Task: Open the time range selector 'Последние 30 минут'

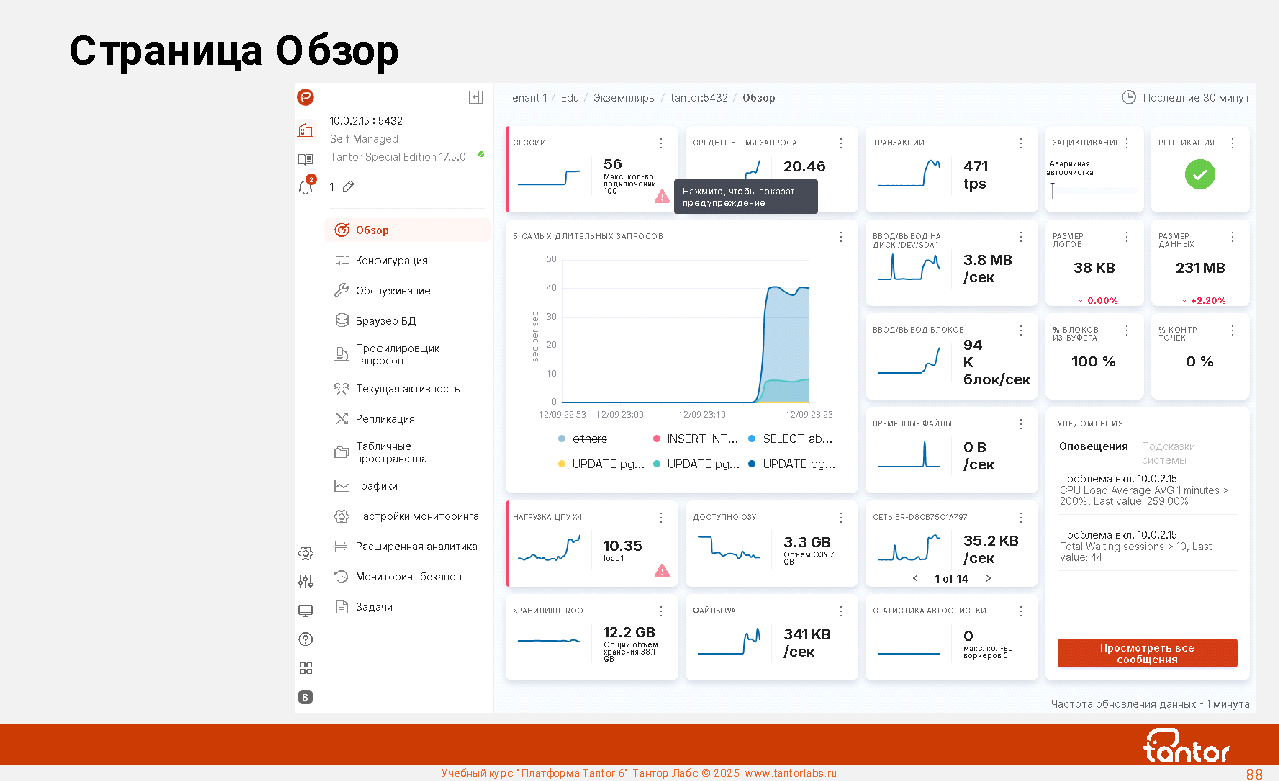Action: [1185, 98]
